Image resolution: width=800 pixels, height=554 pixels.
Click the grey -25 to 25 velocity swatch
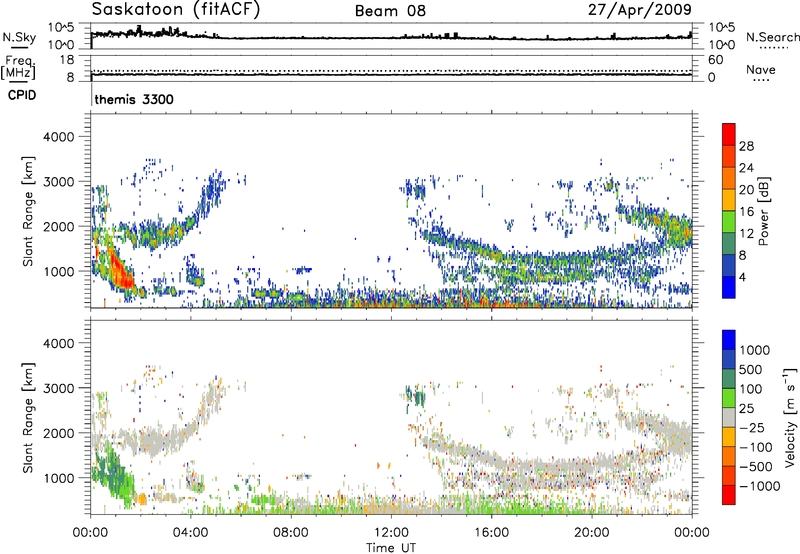pos(729,417)
